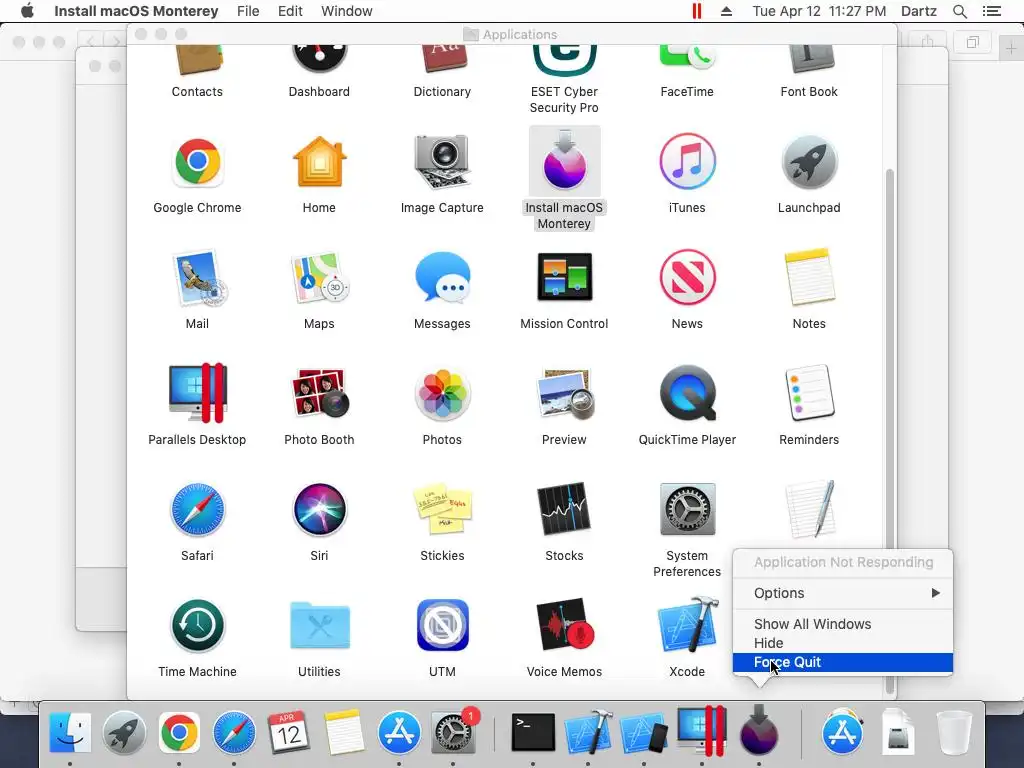This screenshot has height=768, width=1024.
Task: Open Spotlight search in the menu bar
Action: point(959,11)
